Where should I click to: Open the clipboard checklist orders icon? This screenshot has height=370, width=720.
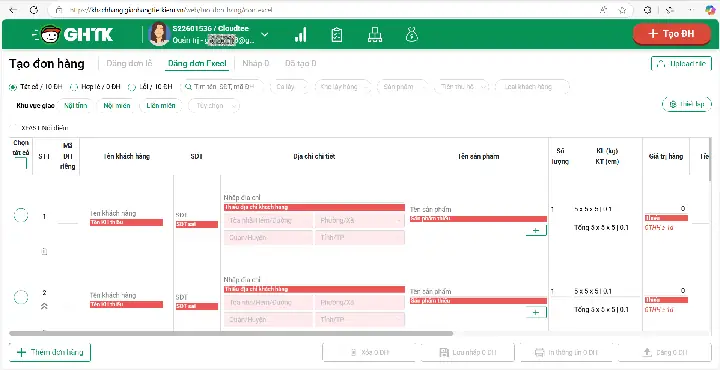[337, 35]
